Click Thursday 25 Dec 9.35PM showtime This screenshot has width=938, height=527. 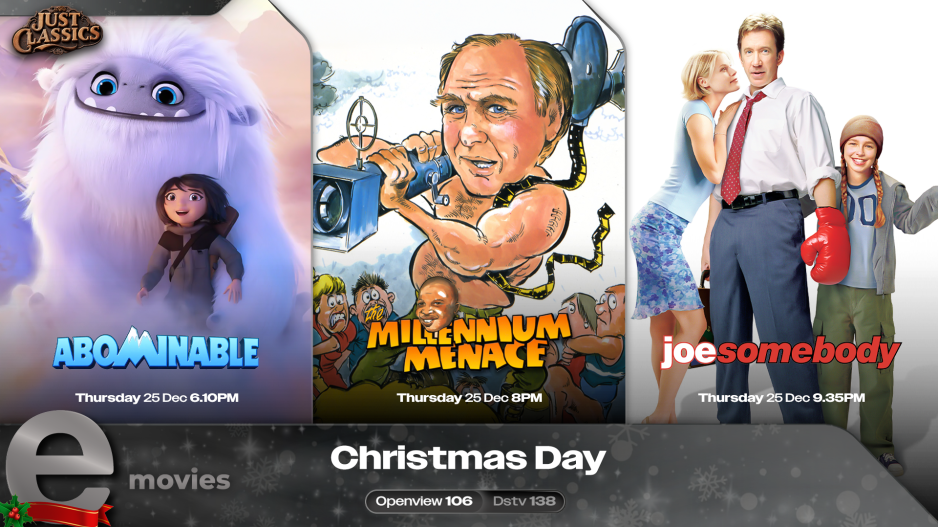pyautogui.click(x=781, y=398)
